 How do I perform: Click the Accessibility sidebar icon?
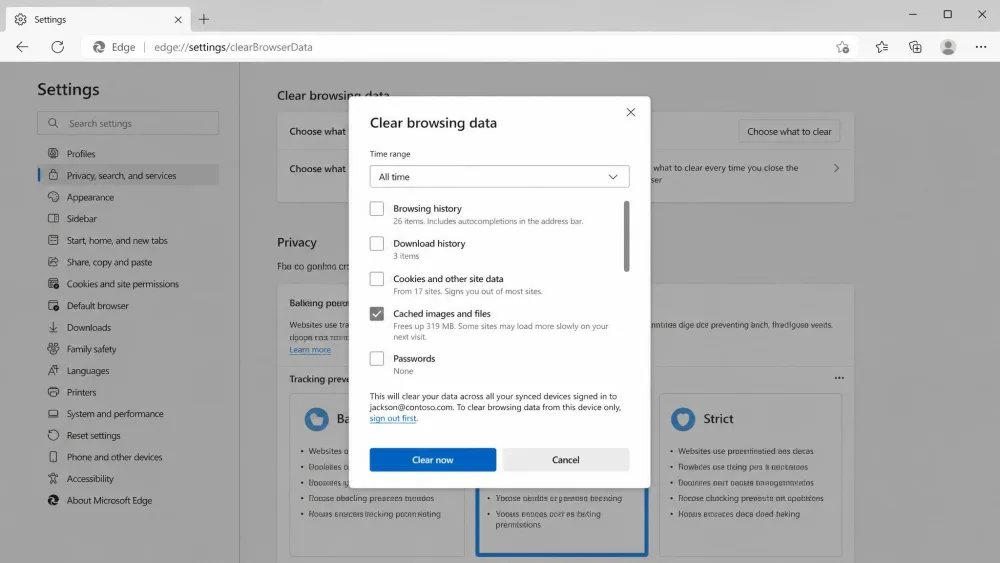pyautogui.click(x=53, y=478)
